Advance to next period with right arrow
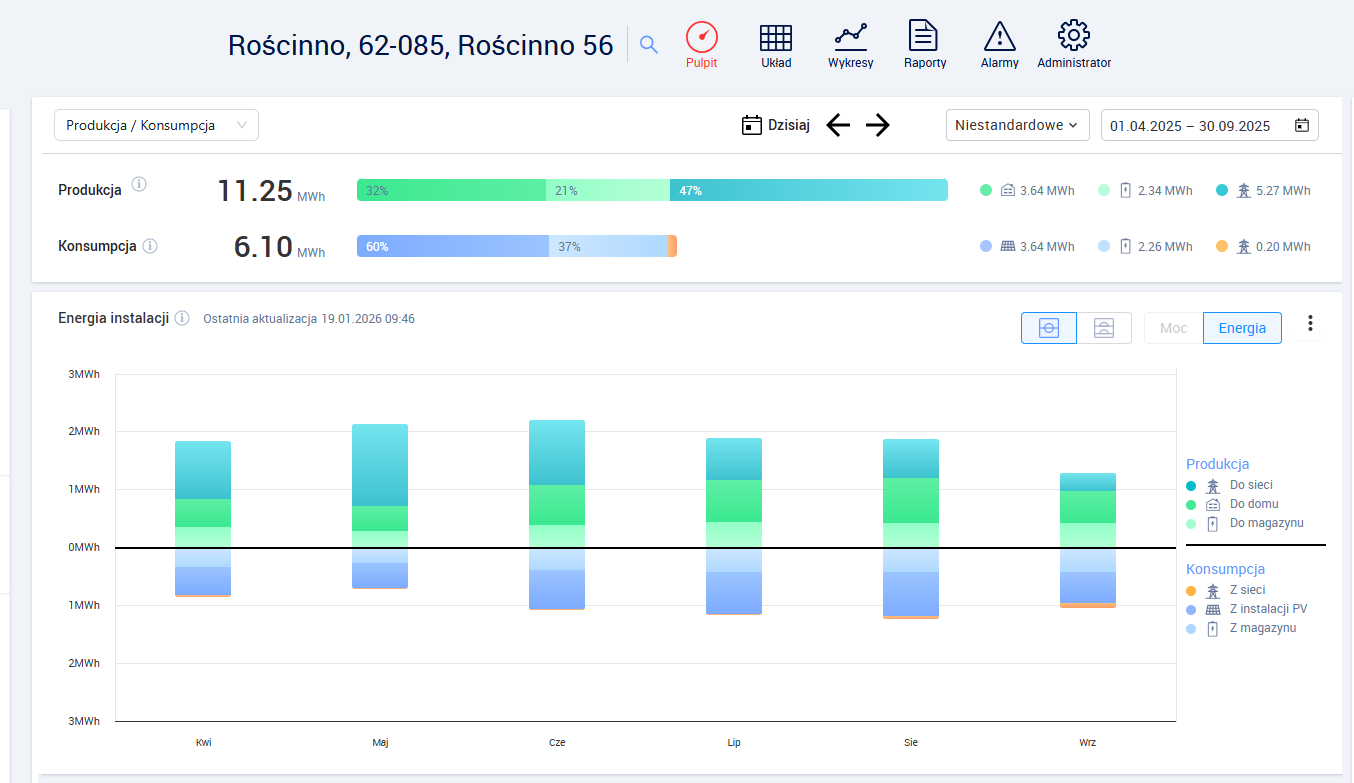1354x783 pixels. 877,125
